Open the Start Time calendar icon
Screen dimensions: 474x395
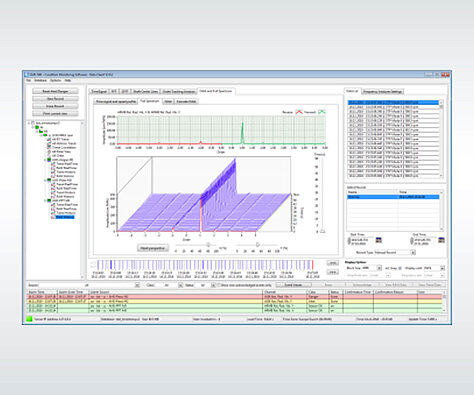point(379,240)
